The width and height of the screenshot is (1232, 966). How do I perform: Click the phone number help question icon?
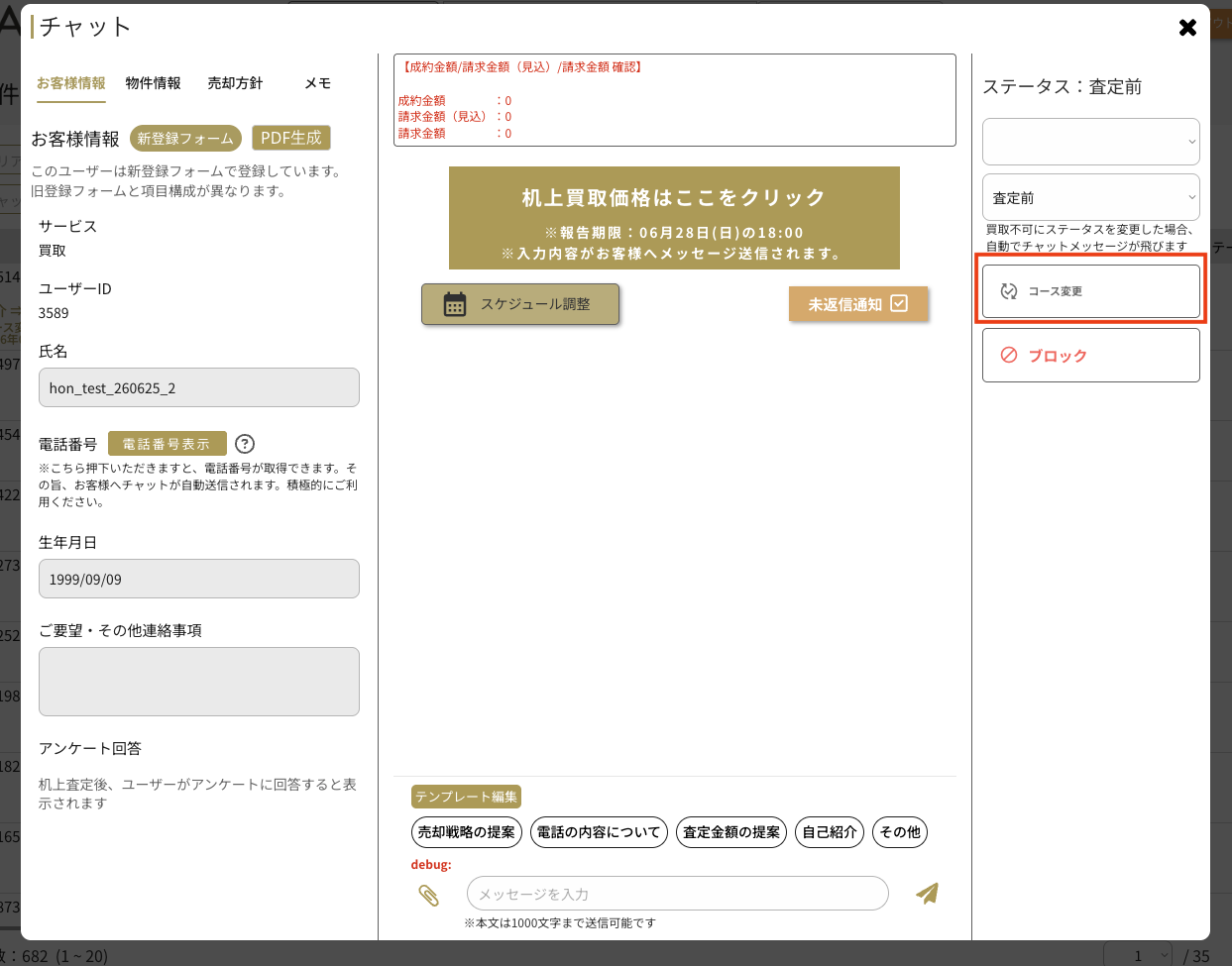[245, 444]
